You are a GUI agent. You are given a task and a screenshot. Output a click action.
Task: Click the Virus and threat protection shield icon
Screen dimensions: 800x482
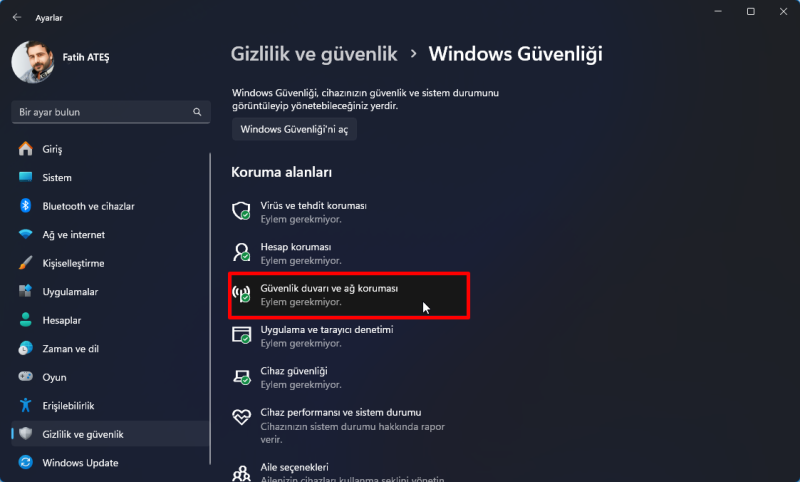click(241, 211)
